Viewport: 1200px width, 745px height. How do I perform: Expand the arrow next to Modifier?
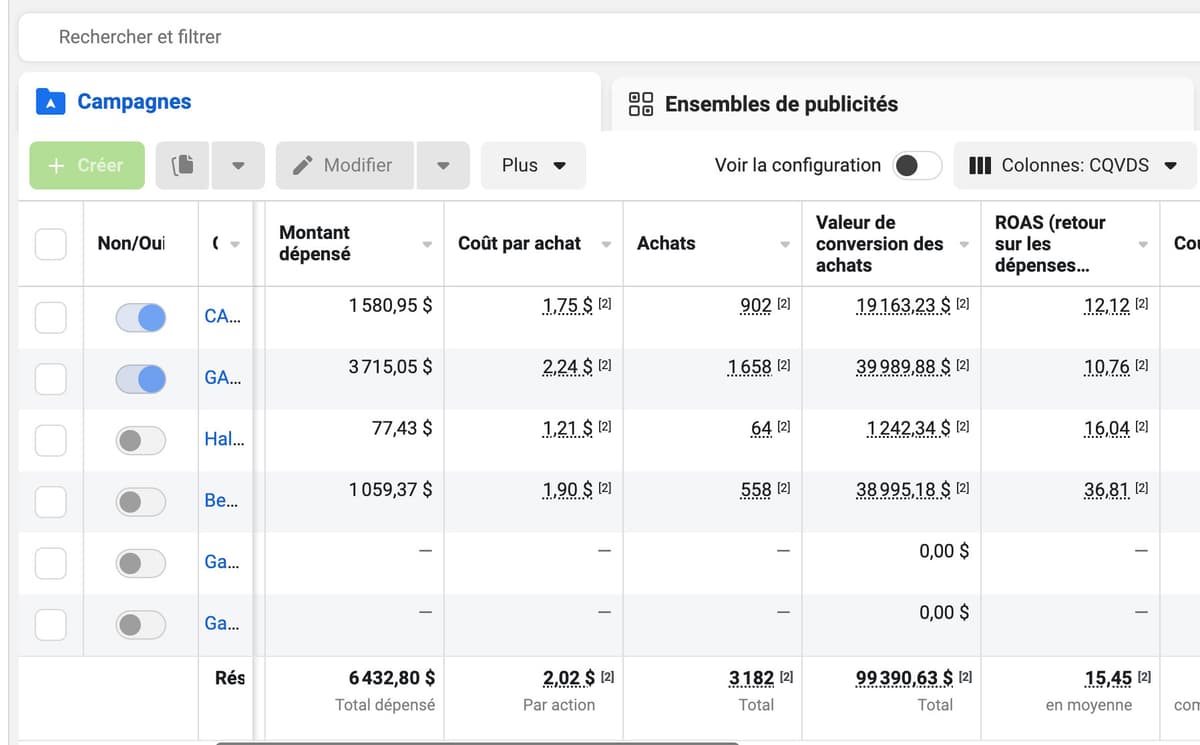pyautogui.click(x=443, y=165)
